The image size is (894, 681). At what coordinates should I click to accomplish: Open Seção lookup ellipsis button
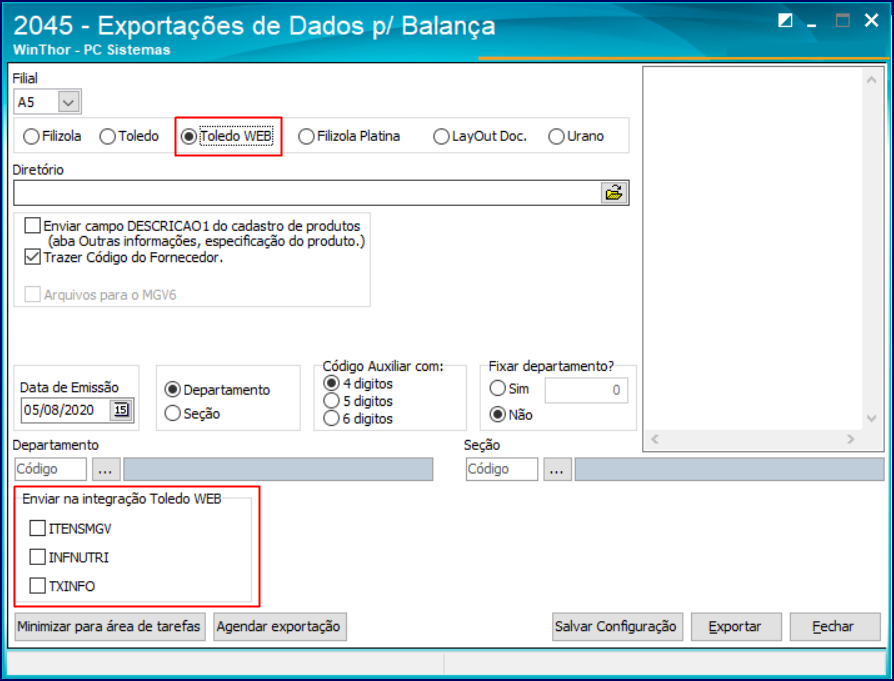click(557, 469)
